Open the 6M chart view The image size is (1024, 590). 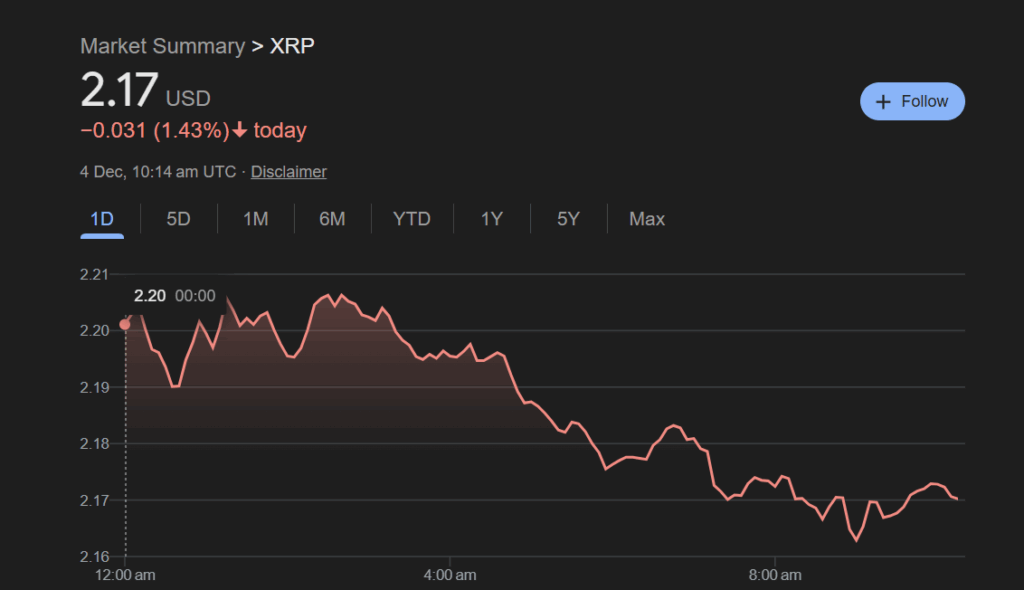pos(332,219)
